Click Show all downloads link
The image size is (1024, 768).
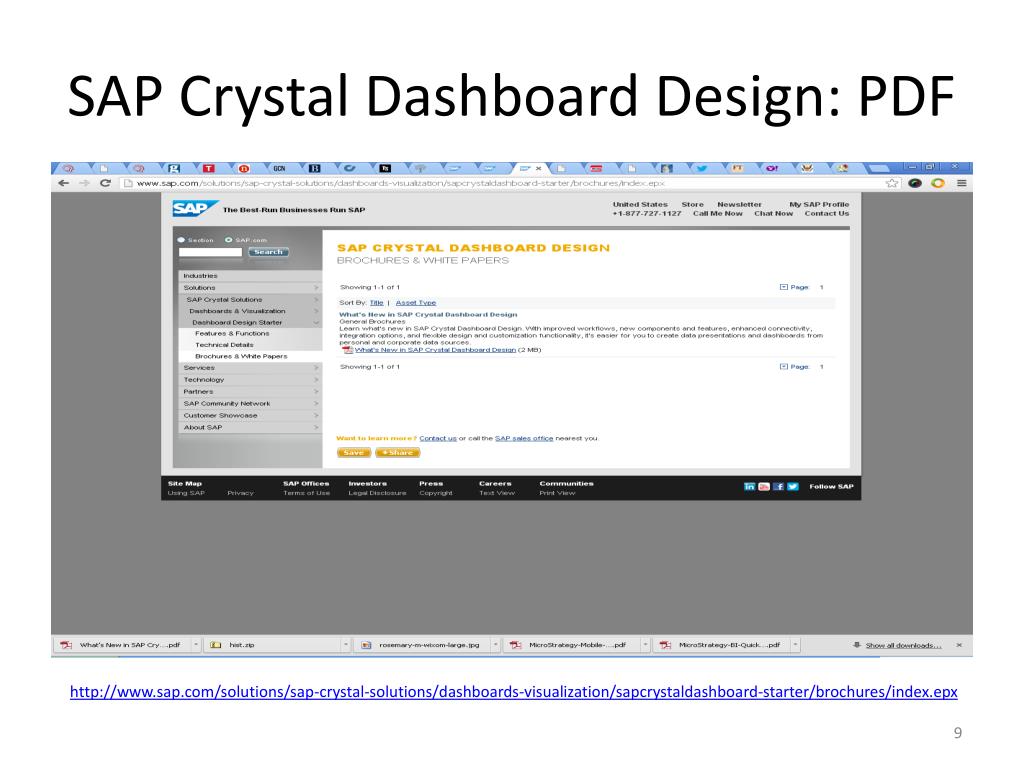(x=903, y=645)
